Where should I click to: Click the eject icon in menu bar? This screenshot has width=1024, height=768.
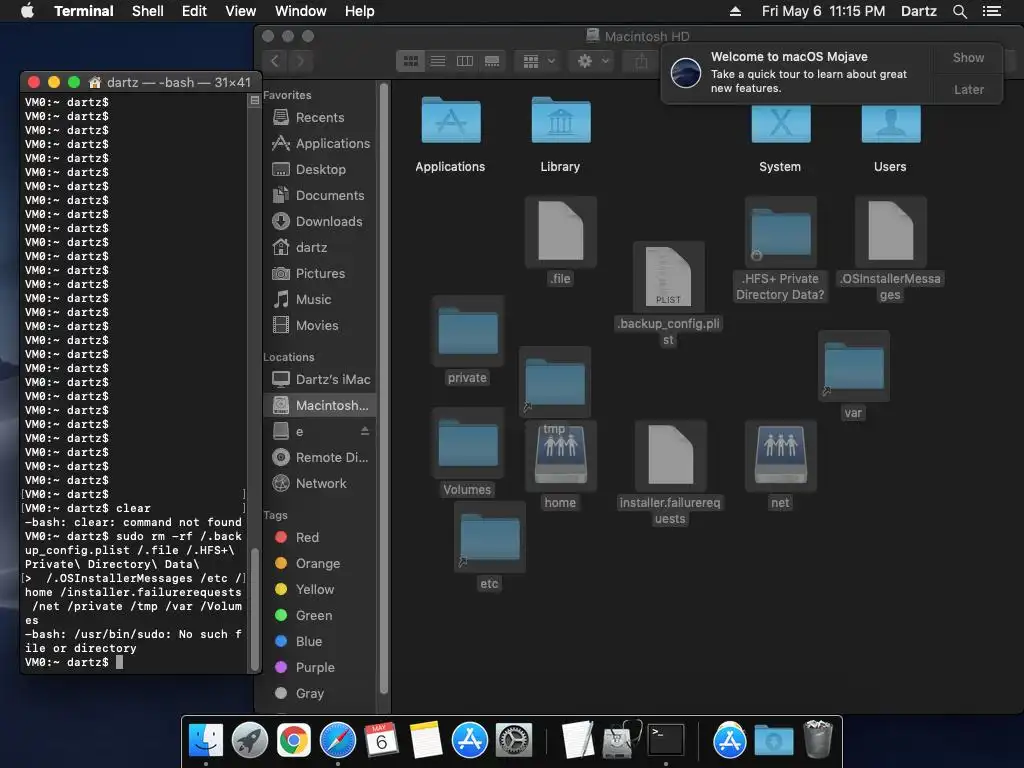735,11
